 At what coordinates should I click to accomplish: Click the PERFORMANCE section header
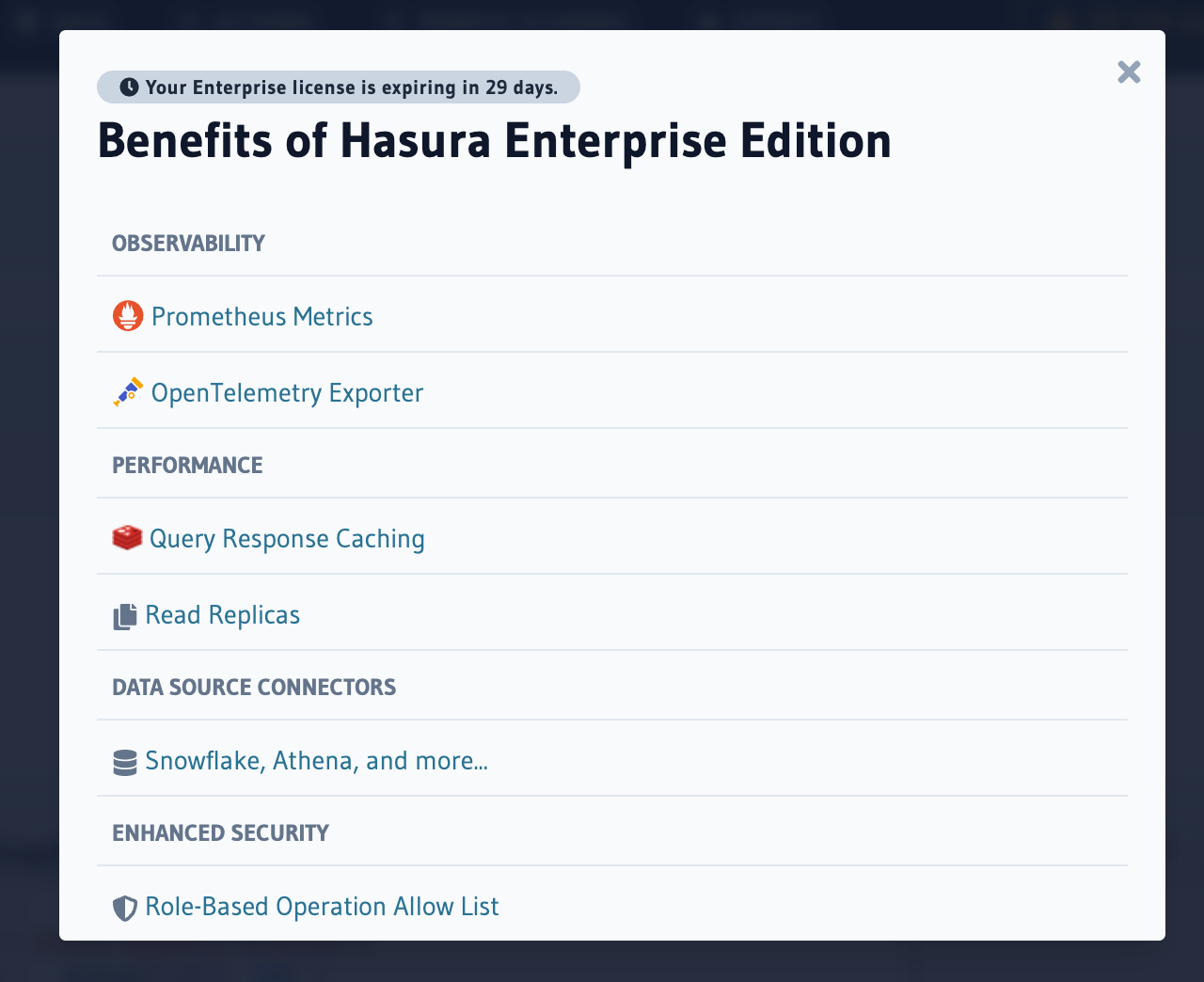(x=187, y=466)
